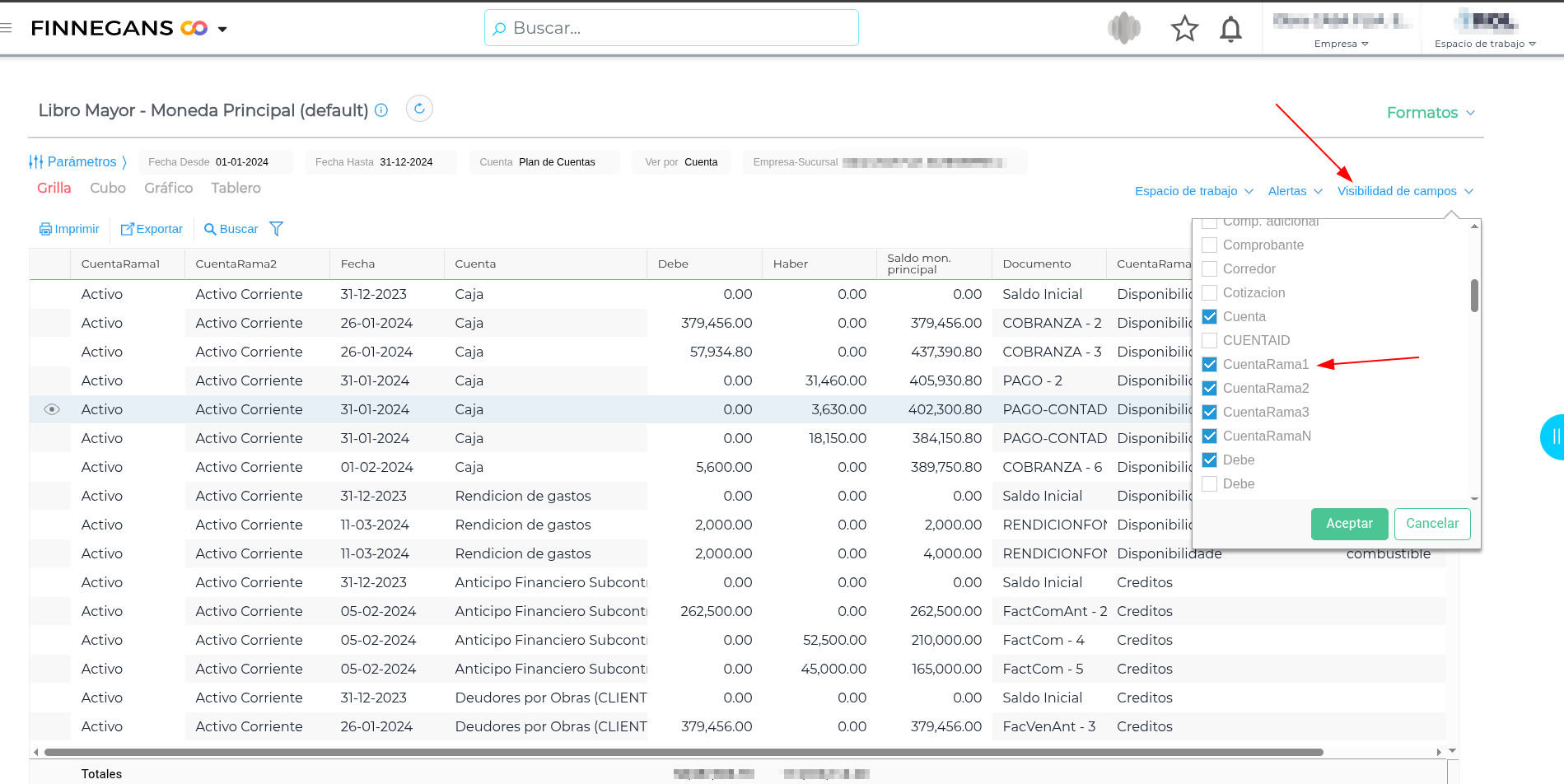1564x784 pixels.
Task: Switch to the Cubo tab
Action: point(108,188)
